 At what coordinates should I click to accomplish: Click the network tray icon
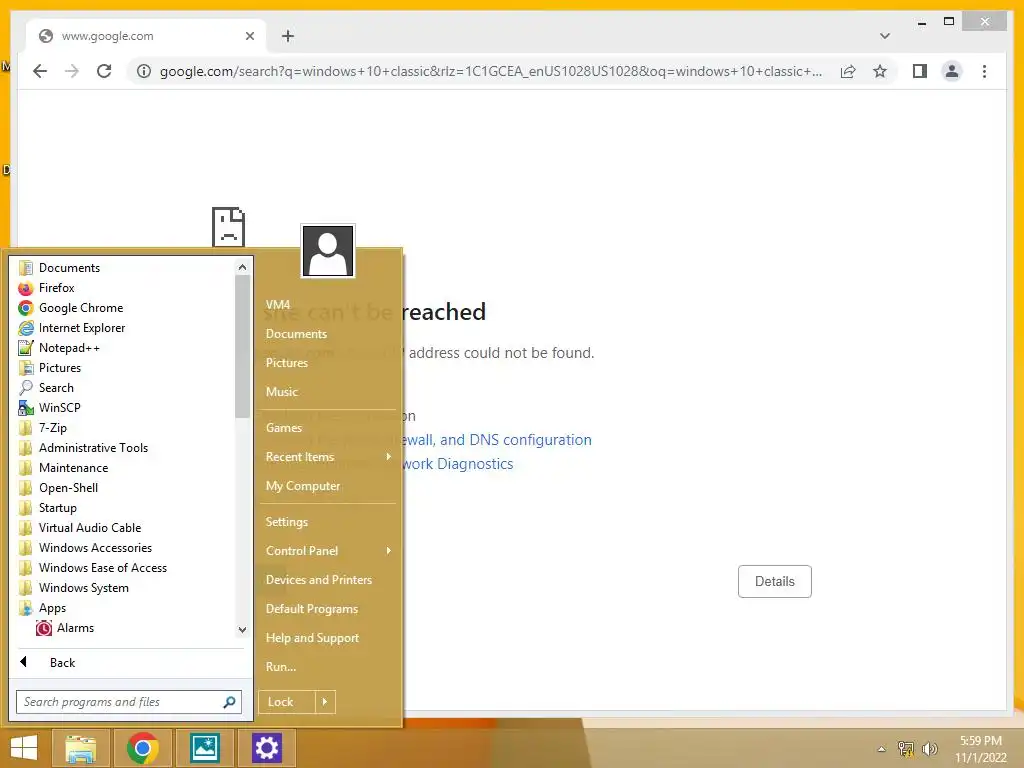point(906,749)
